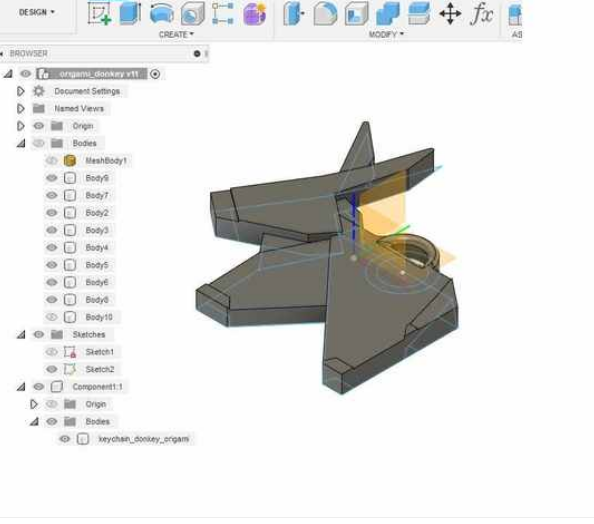Select keychain_donkey_origami body in browser
594x524 pixels.
[144, 439]
